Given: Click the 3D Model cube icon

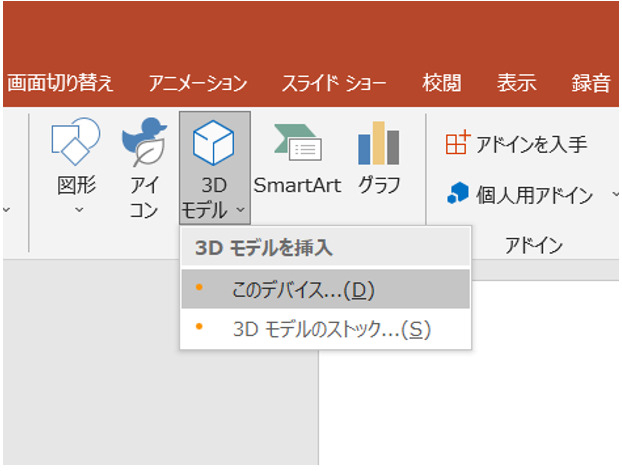Looking at the screenshot, I should pos(213,145).
